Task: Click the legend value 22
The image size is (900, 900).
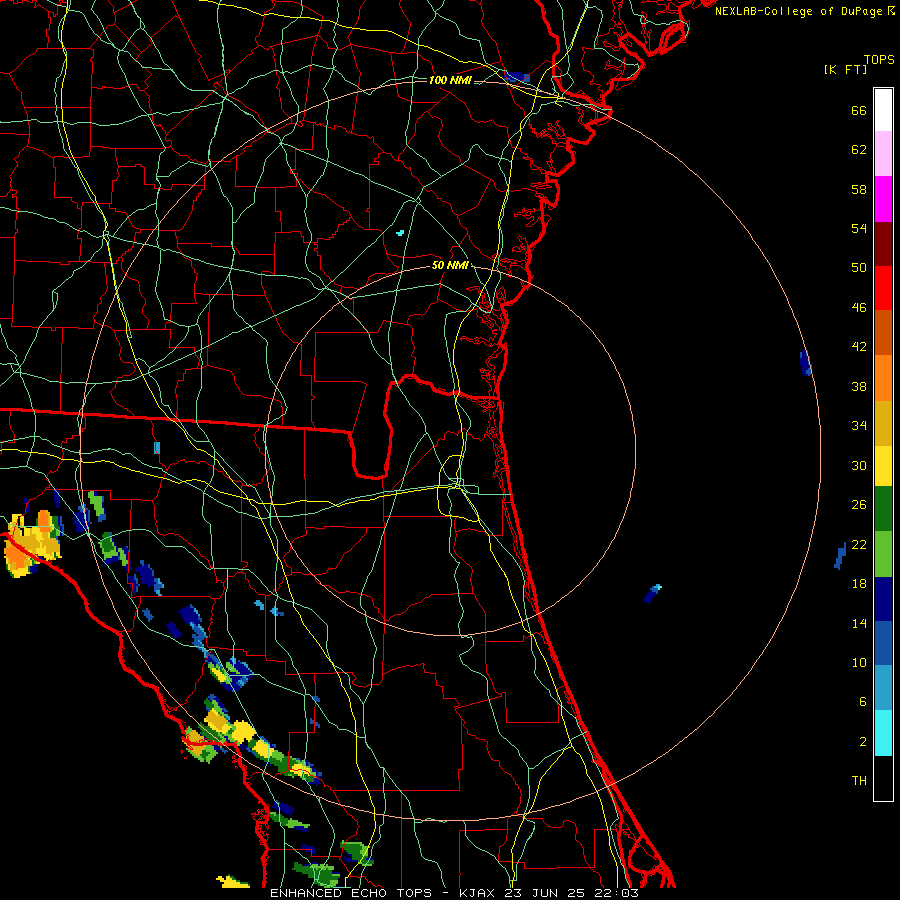Action: pyautogui.click(x=859, y=545)
